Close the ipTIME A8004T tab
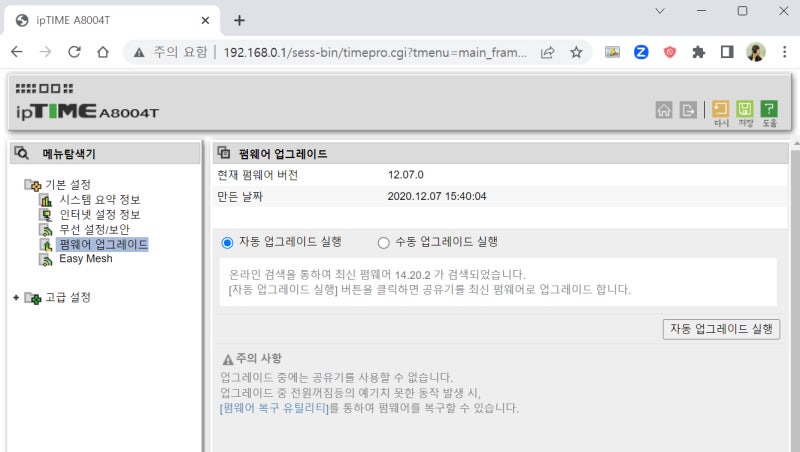 click(x=205, y=20)
